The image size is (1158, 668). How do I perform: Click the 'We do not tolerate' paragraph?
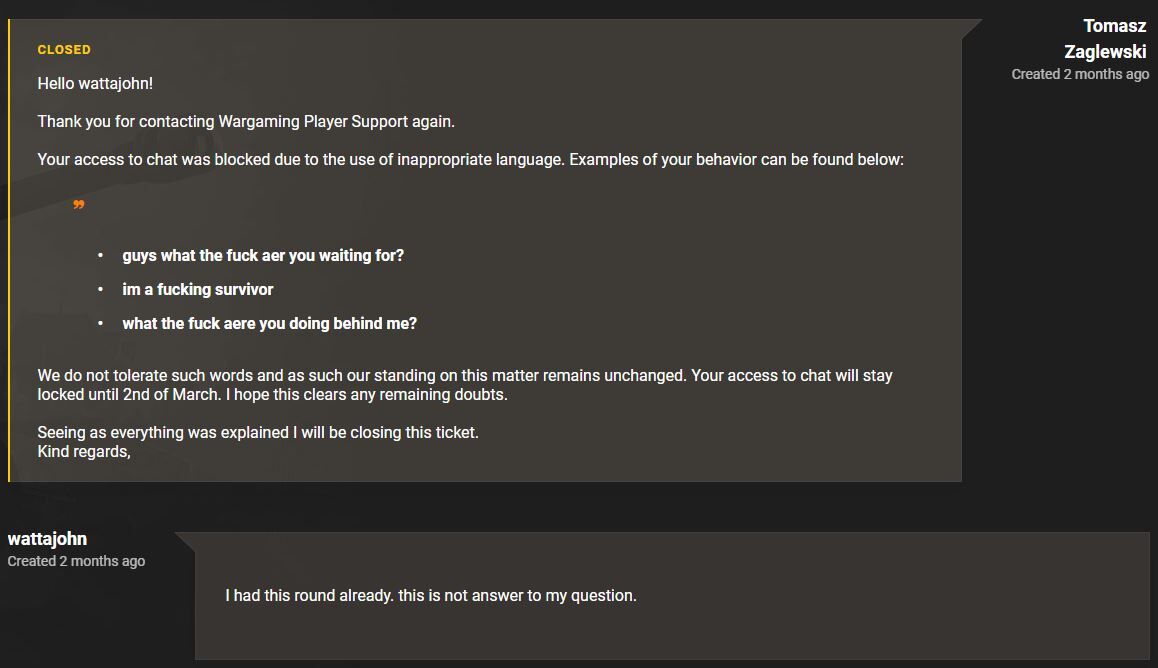point(465,385)
